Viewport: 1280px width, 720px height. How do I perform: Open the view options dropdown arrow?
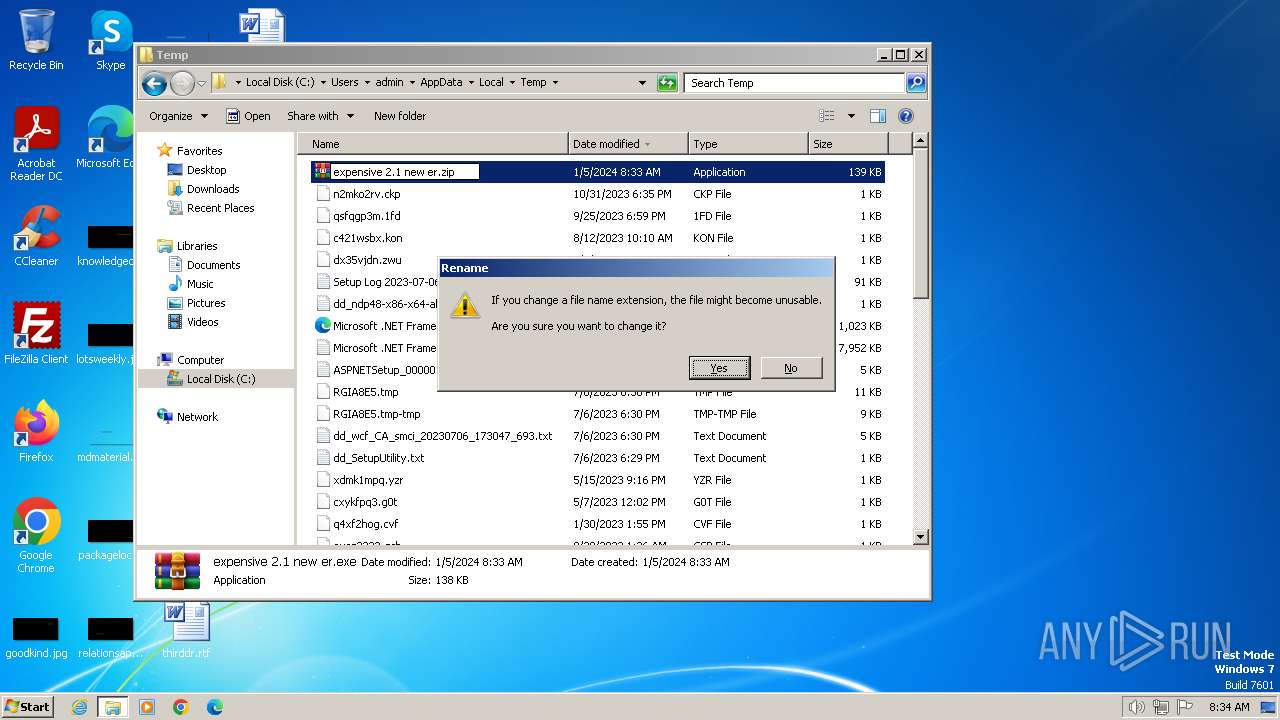click(851, 116)
